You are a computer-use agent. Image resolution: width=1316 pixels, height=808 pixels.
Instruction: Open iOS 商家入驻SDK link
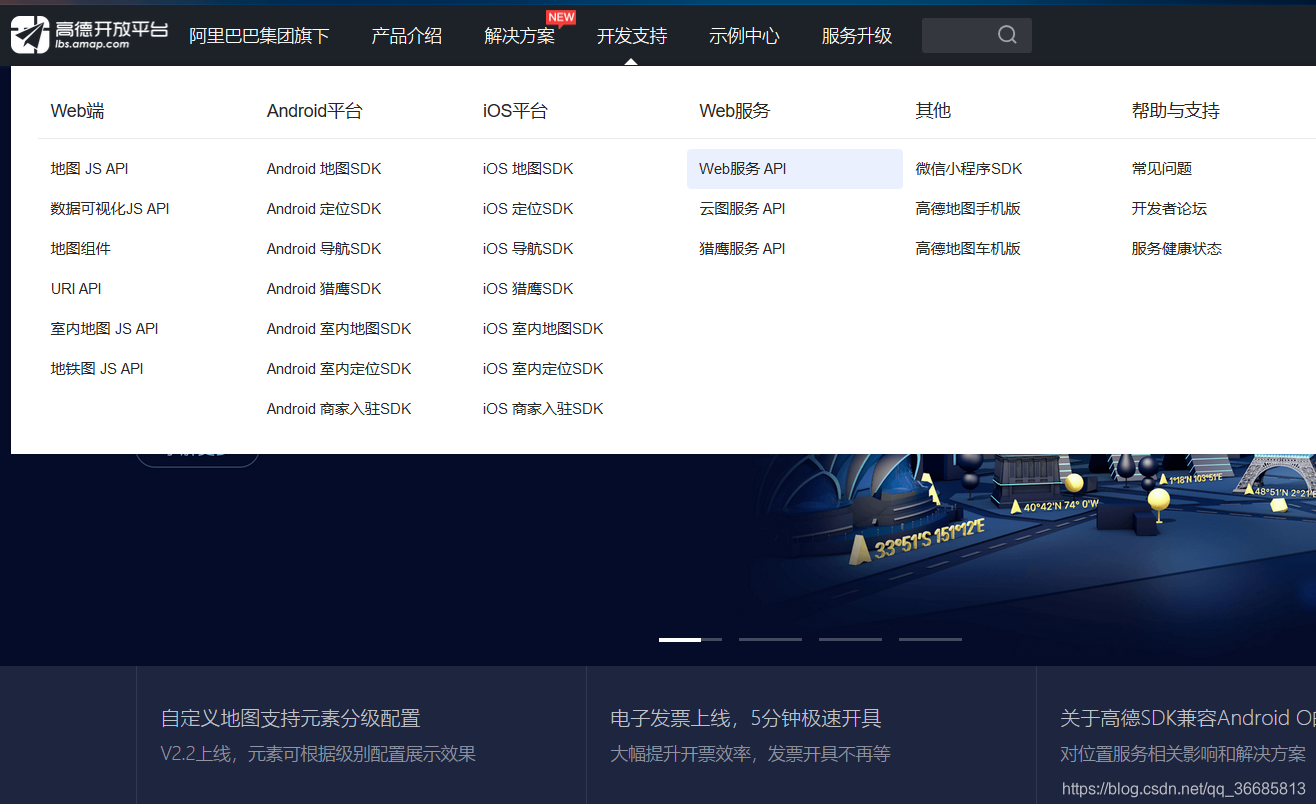click(x=543, y=409)
